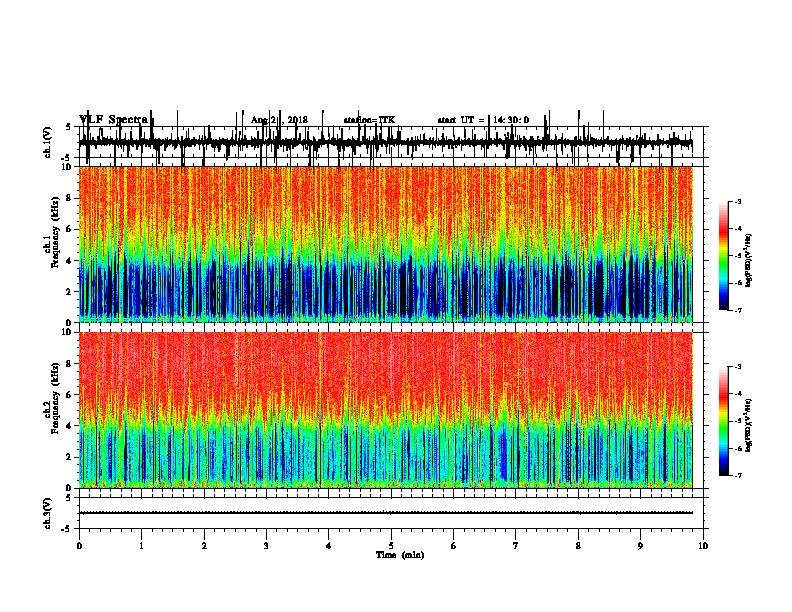Click the -3 label on ch.2 colorbar
Image resolution: width=792 pixels, height=612 pixels.
738,367
